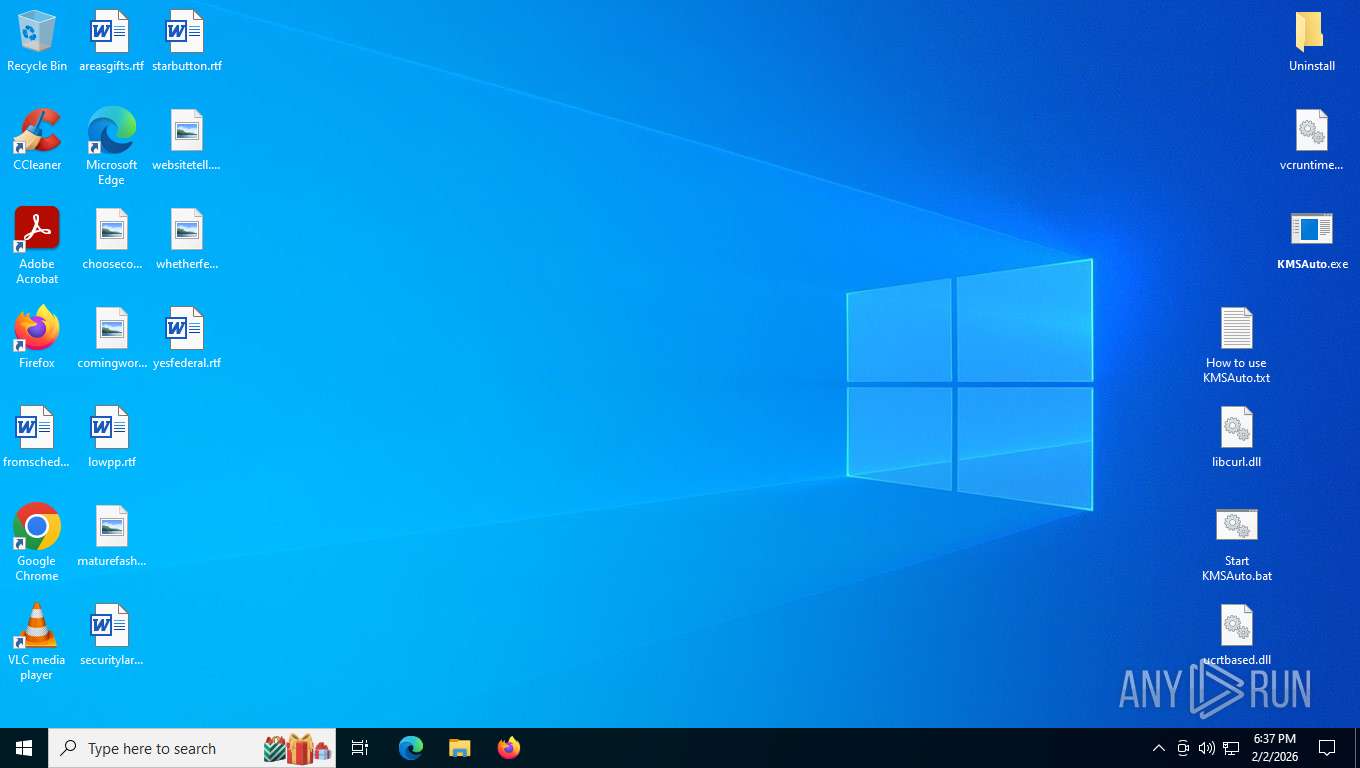1360x768 pixels.
Task: Select the whetherfe image file icon
Action: pyautogui.click(x=187, y=240)
